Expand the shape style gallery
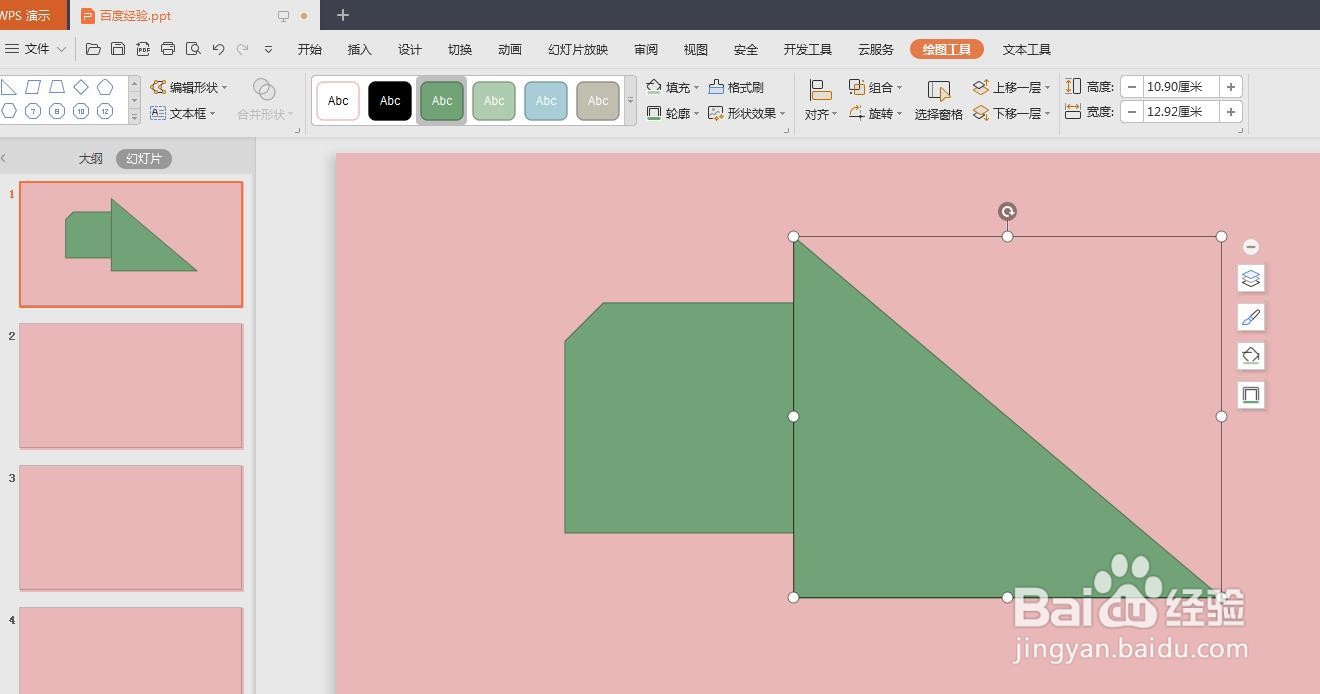1320x694 pixels. point(631,100)
